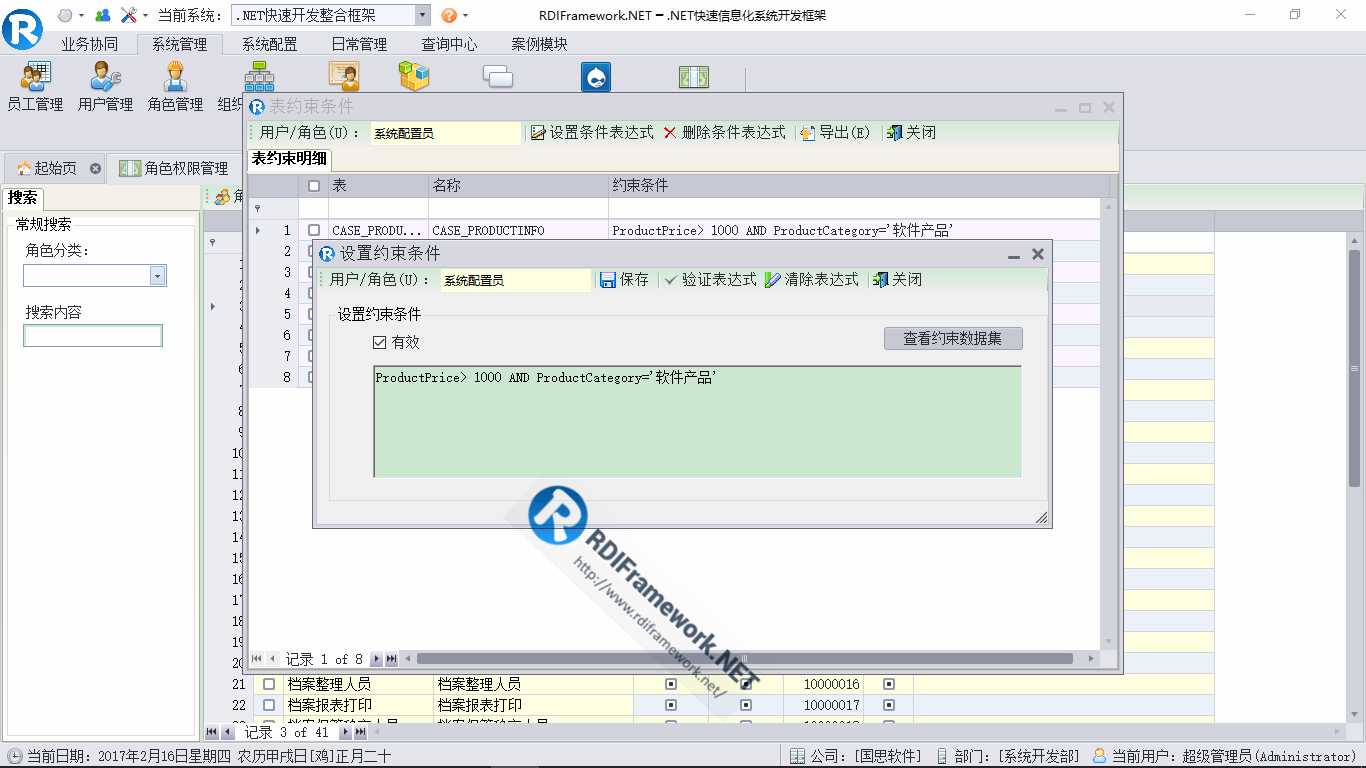Toggle the 有效 checkbox
Image resolution: width=1366 pixels, height=768 pixels.
coord(379,342)
